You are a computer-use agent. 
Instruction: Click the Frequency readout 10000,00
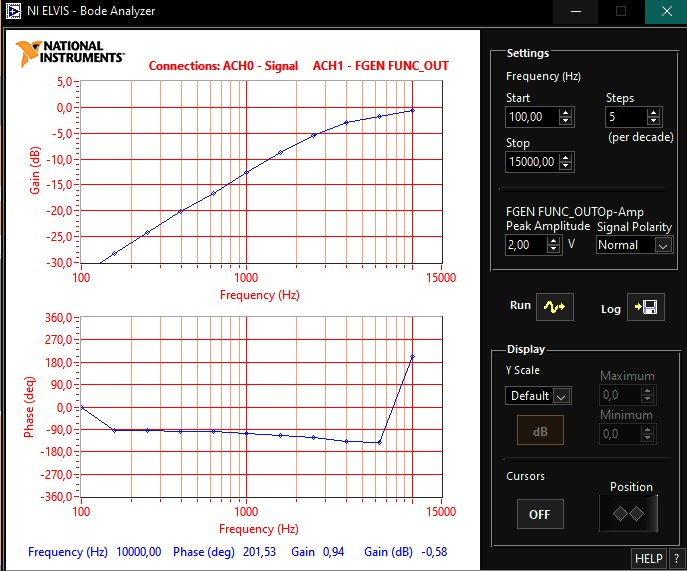138,552
